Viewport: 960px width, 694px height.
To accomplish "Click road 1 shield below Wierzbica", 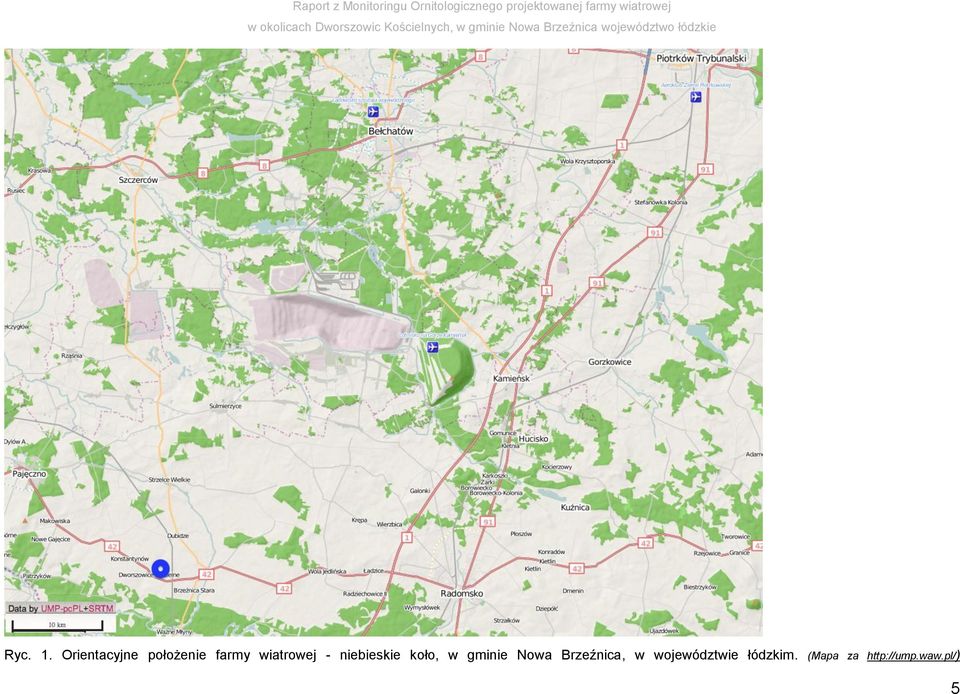I will tap(407, 537).
